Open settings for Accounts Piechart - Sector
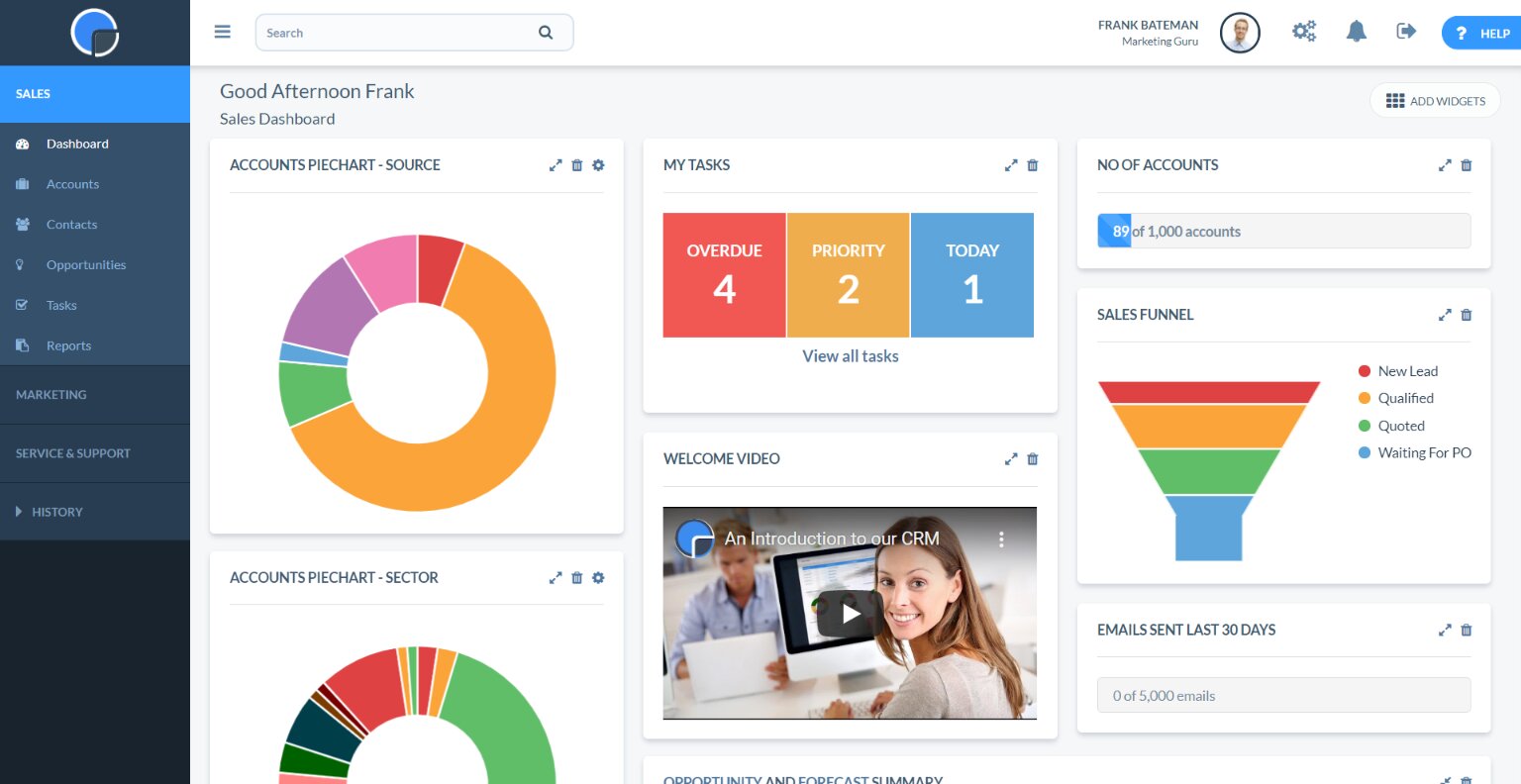 (x=598, y=578)
